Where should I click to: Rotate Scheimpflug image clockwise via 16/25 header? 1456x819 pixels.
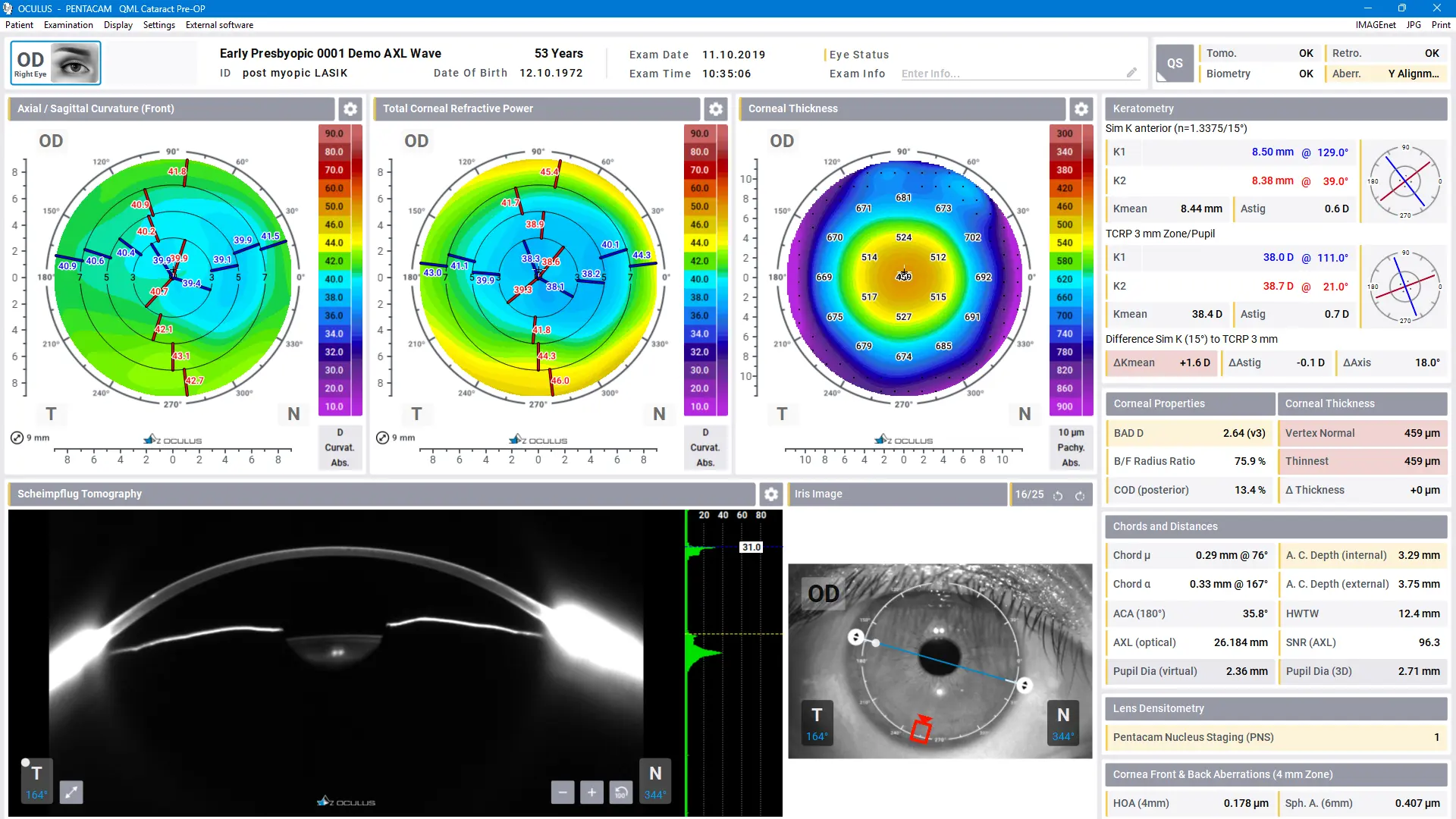coord(1080,495)
